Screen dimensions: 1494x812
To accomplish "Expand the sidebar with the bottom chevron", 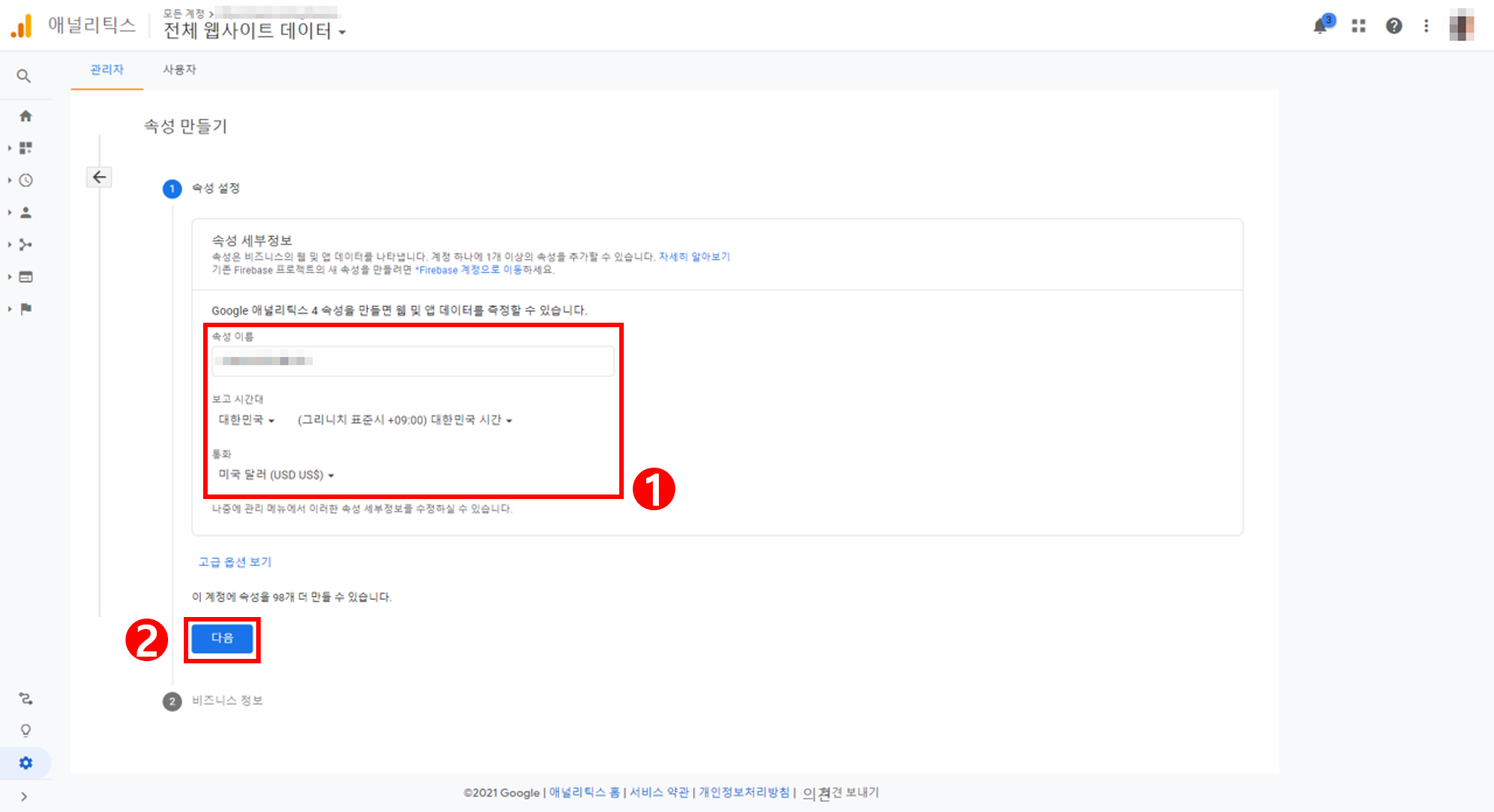I will point(24,796).
